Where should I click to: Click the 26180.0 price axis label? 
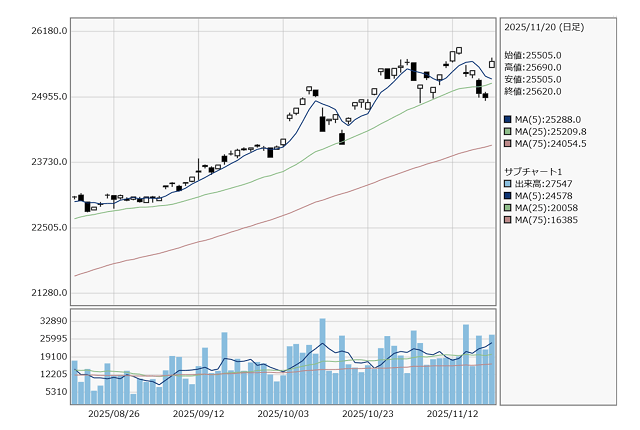pyautogui.click(x=48, y=31)
